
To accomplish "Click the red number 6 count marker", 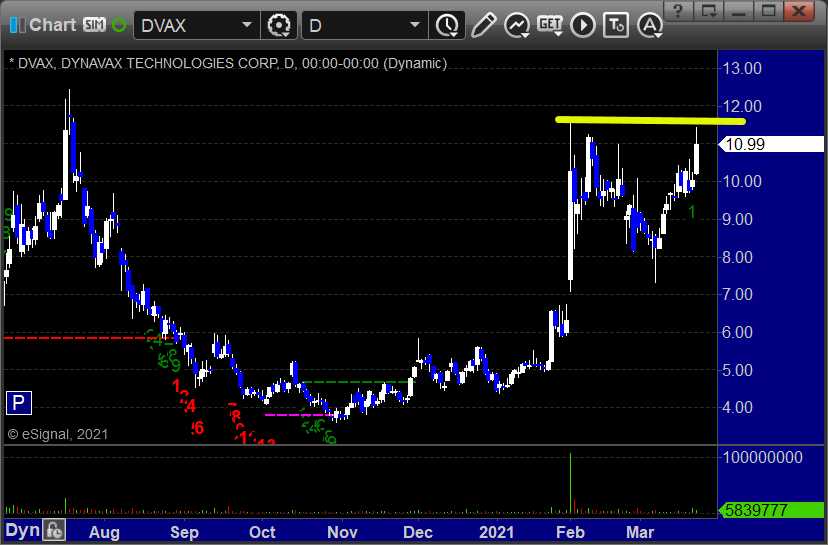I will pos(197,428).
